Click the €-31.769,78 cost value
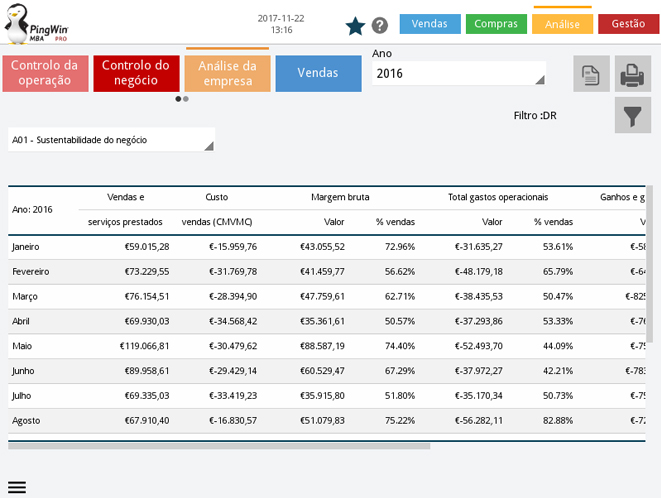661x498 pixels. [x=233, y=272]
